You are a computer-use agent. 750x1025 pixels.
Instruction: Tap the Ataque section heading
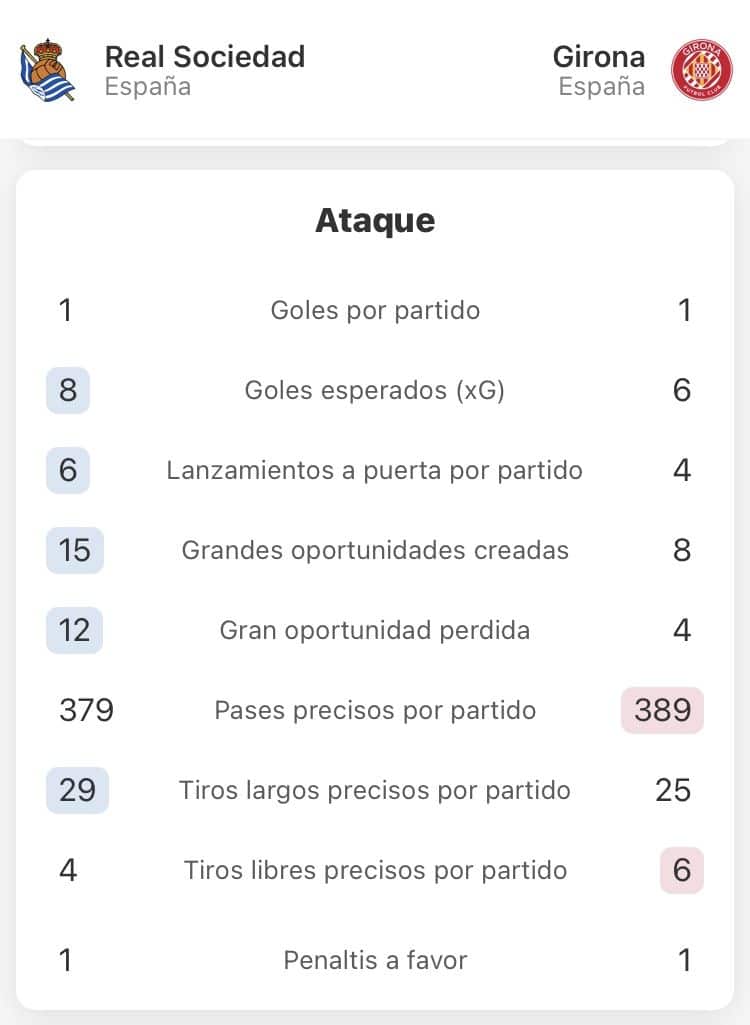[375, 221]
